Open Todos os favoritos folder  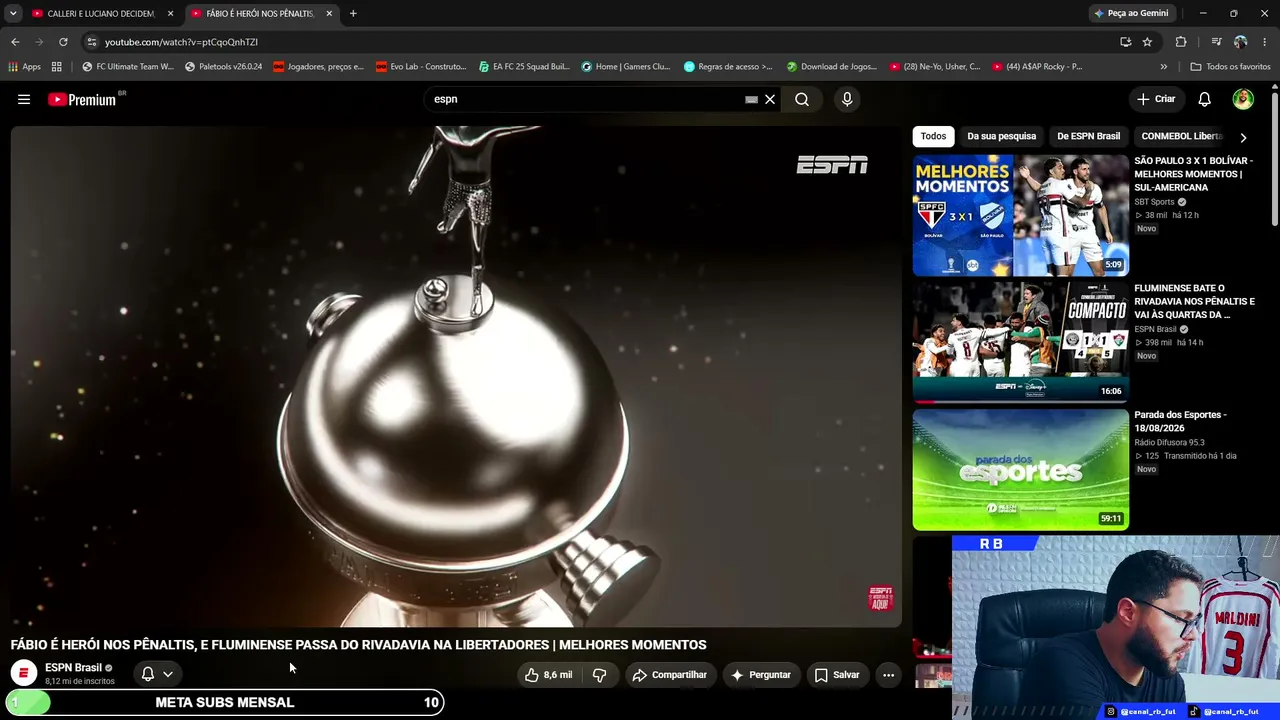pyautogui.click(x=1230, y=67)
